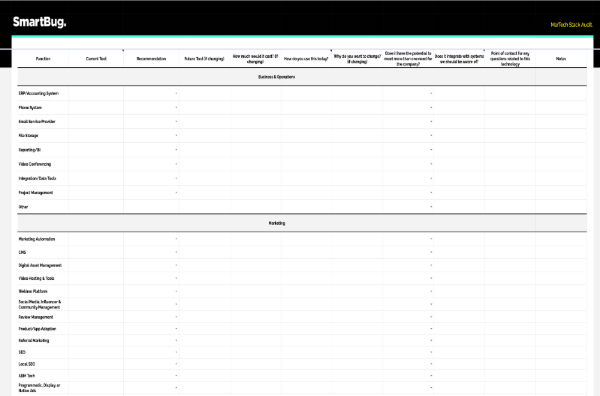The height and width of the screenshot is (396, 600).
Task: Select the Product/App Adoption row label
Action: [38, 329]
